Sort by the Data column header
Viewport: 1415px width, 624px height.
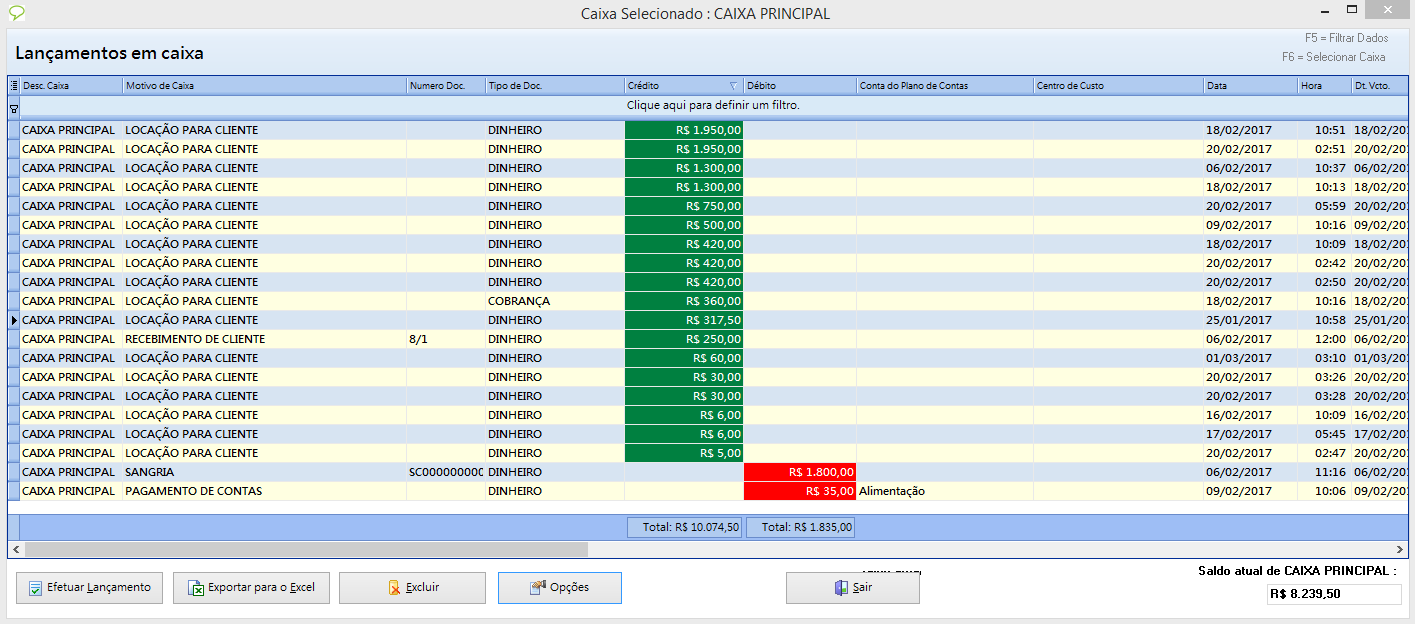coord(1250,86)
